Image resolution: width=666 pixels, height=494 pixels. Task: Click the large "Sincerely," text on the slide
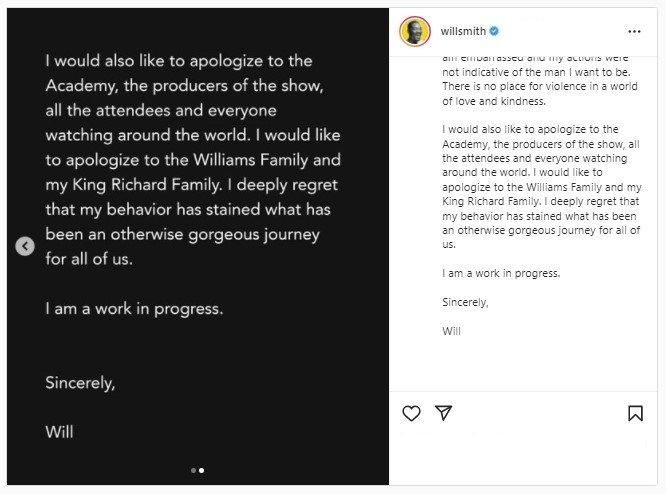(x=80, y=382)
